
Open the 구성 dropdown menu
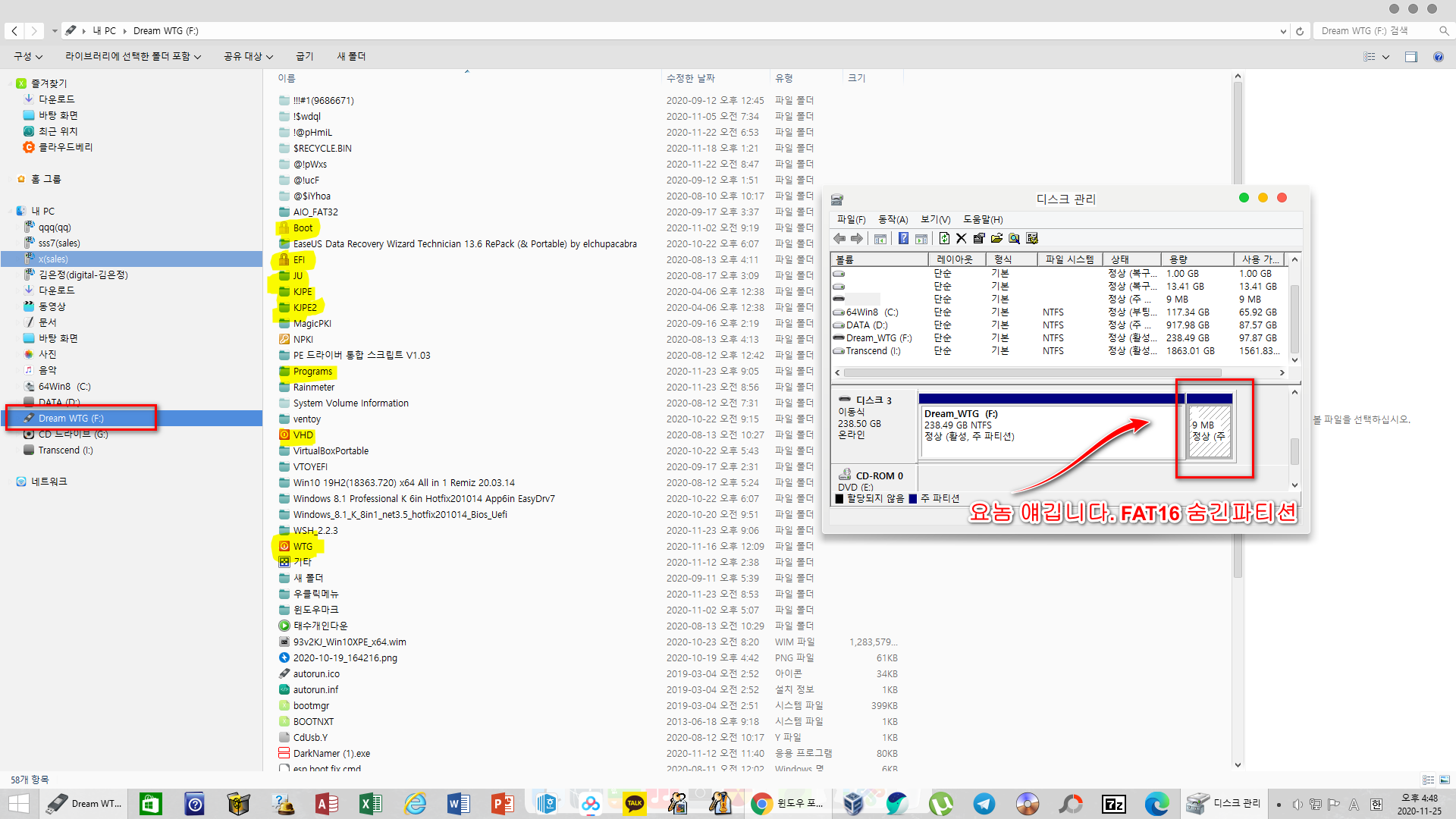28,57
